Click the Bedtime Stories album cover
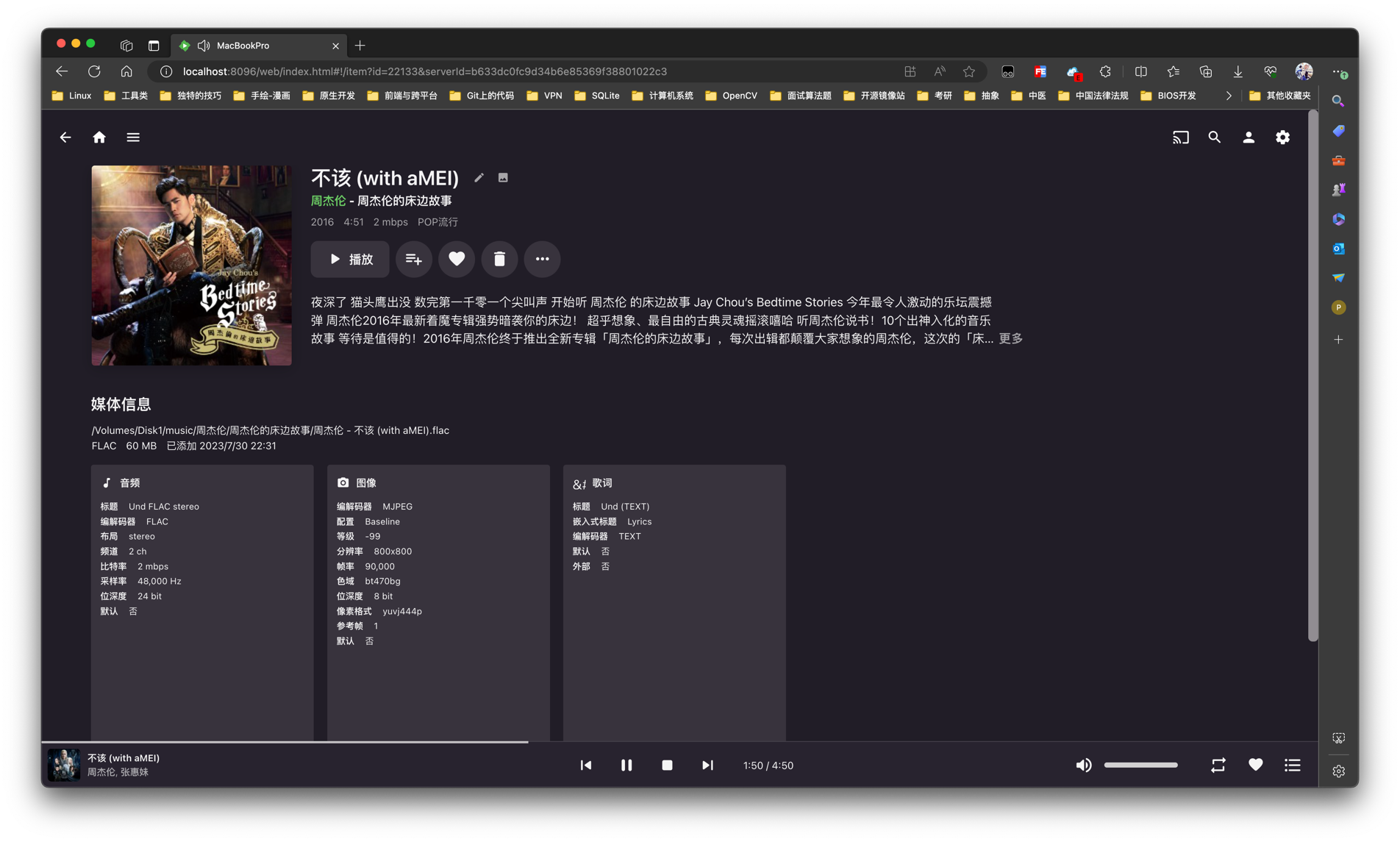The width and height of the screenshot is (1400, 842). point(191,265)
